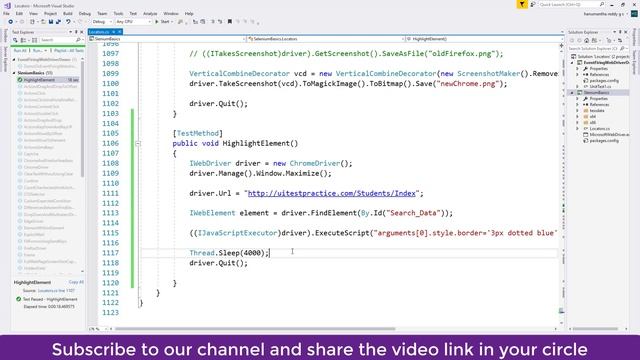Image resolution: width=640 pixels, height=360 pixels.
Task: Expand the Locators.cs file node
Action: (x=578, y=129)
